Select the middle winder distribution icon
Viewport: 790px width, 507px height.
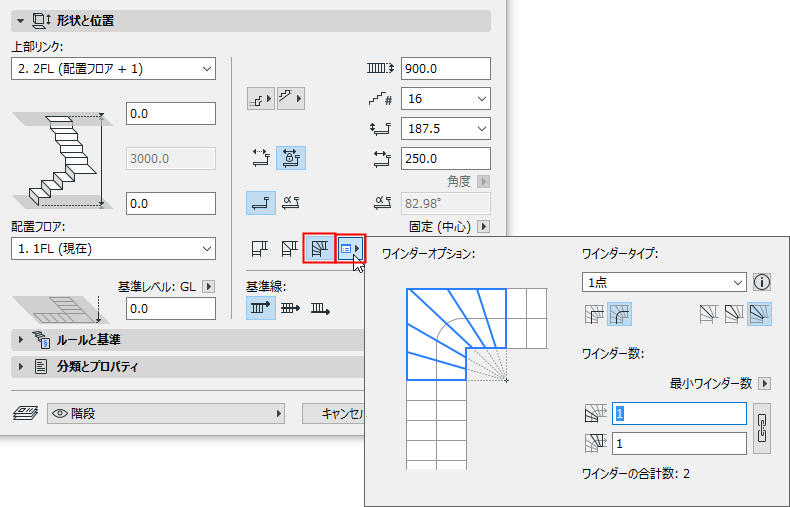pyautogui.click(x=734, y=314)
